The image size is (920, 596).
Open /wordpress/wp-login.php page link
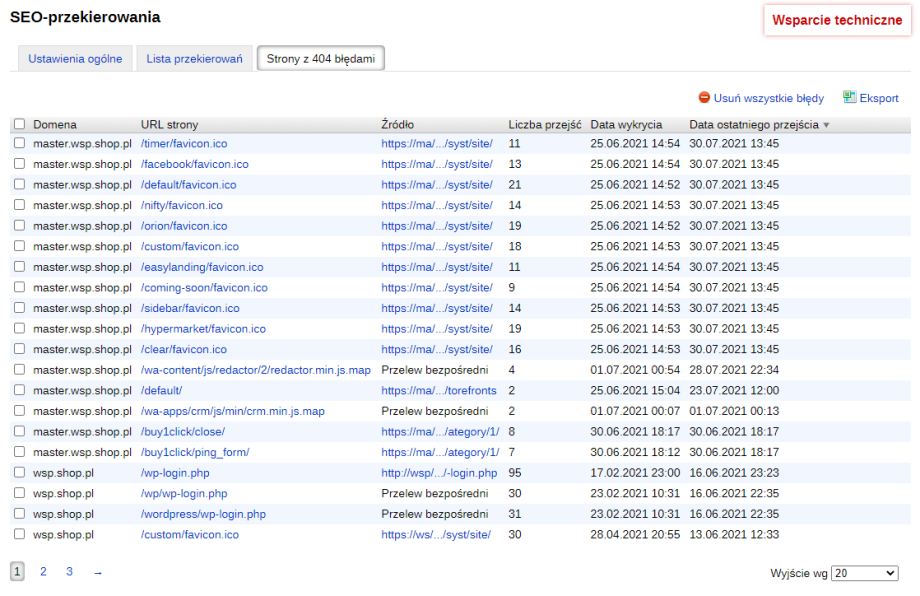(x=203, y=514)
